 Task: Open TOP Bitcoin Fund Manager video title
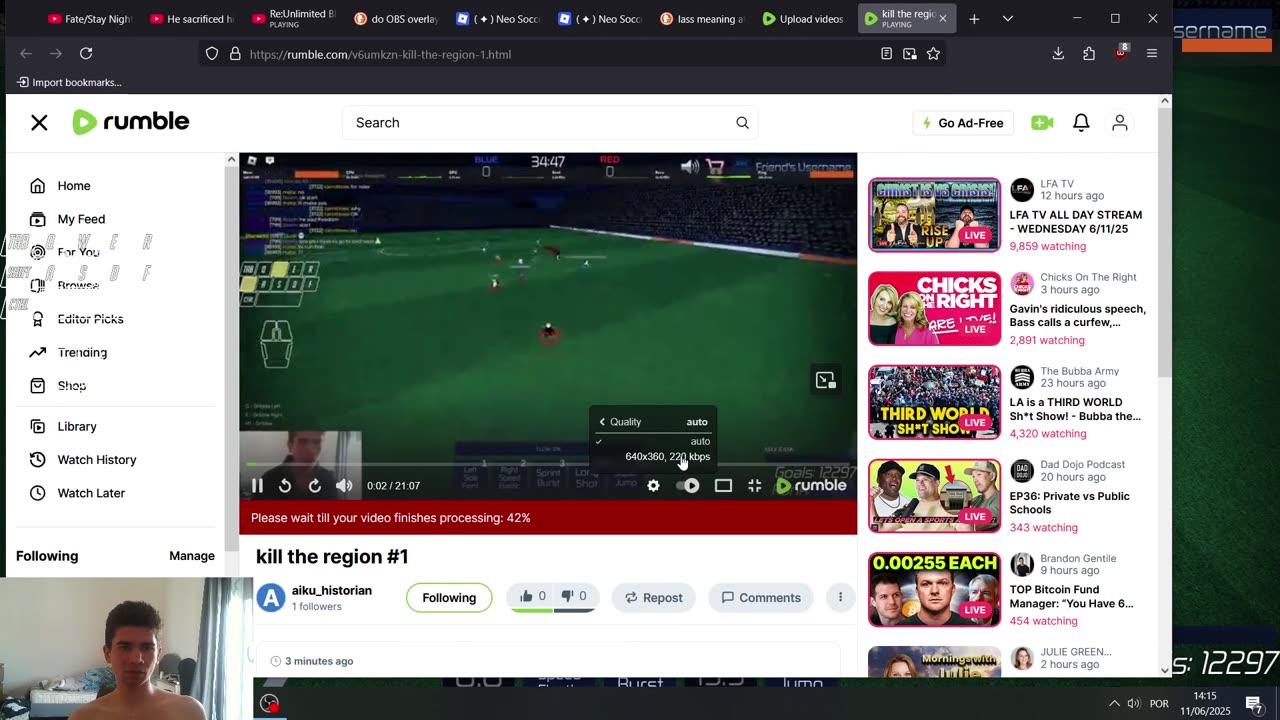click(x=1071, y=597)
